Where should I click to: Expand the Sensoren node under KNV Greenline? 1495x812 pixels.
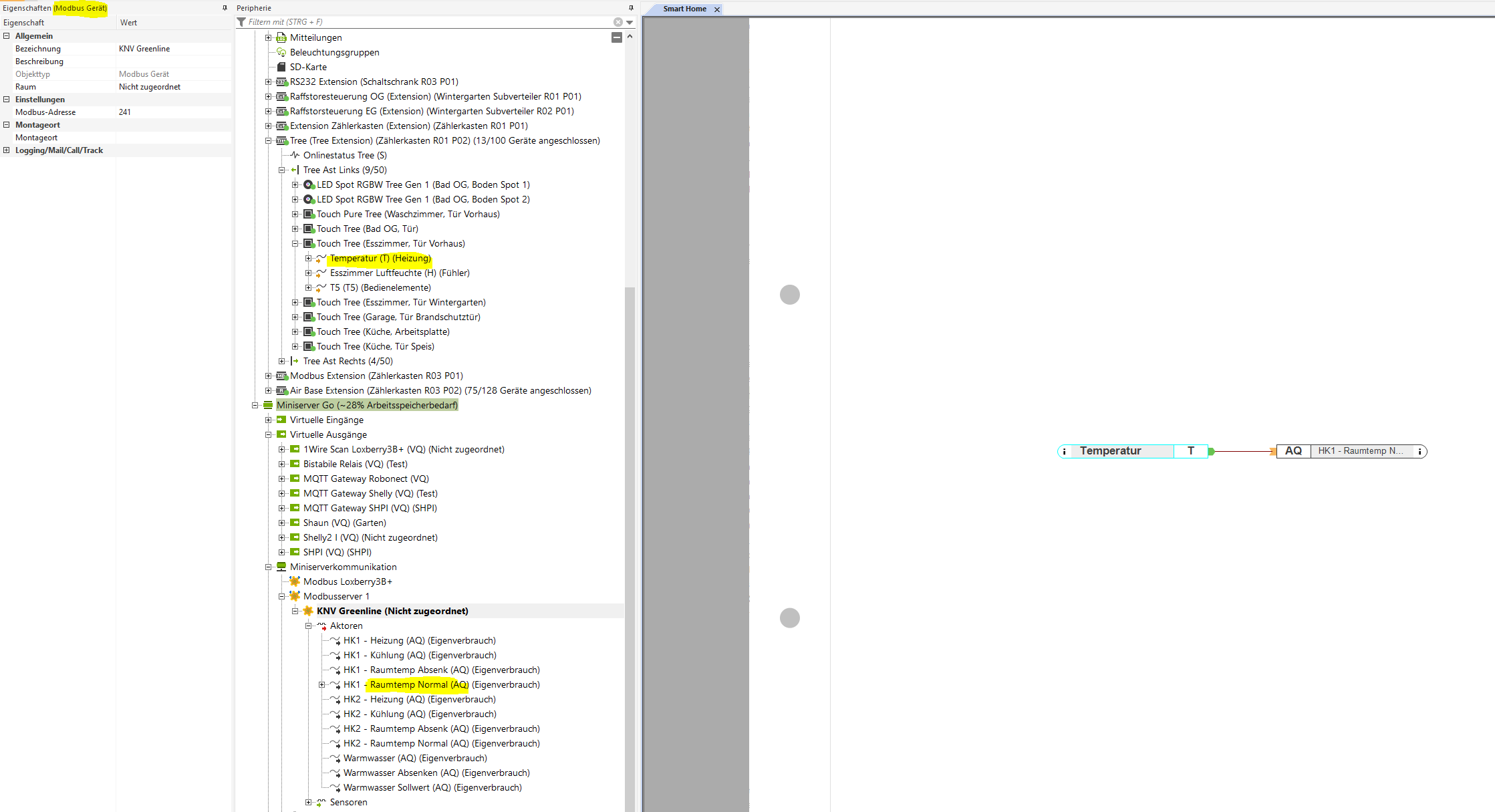click(x=309, y=802)
